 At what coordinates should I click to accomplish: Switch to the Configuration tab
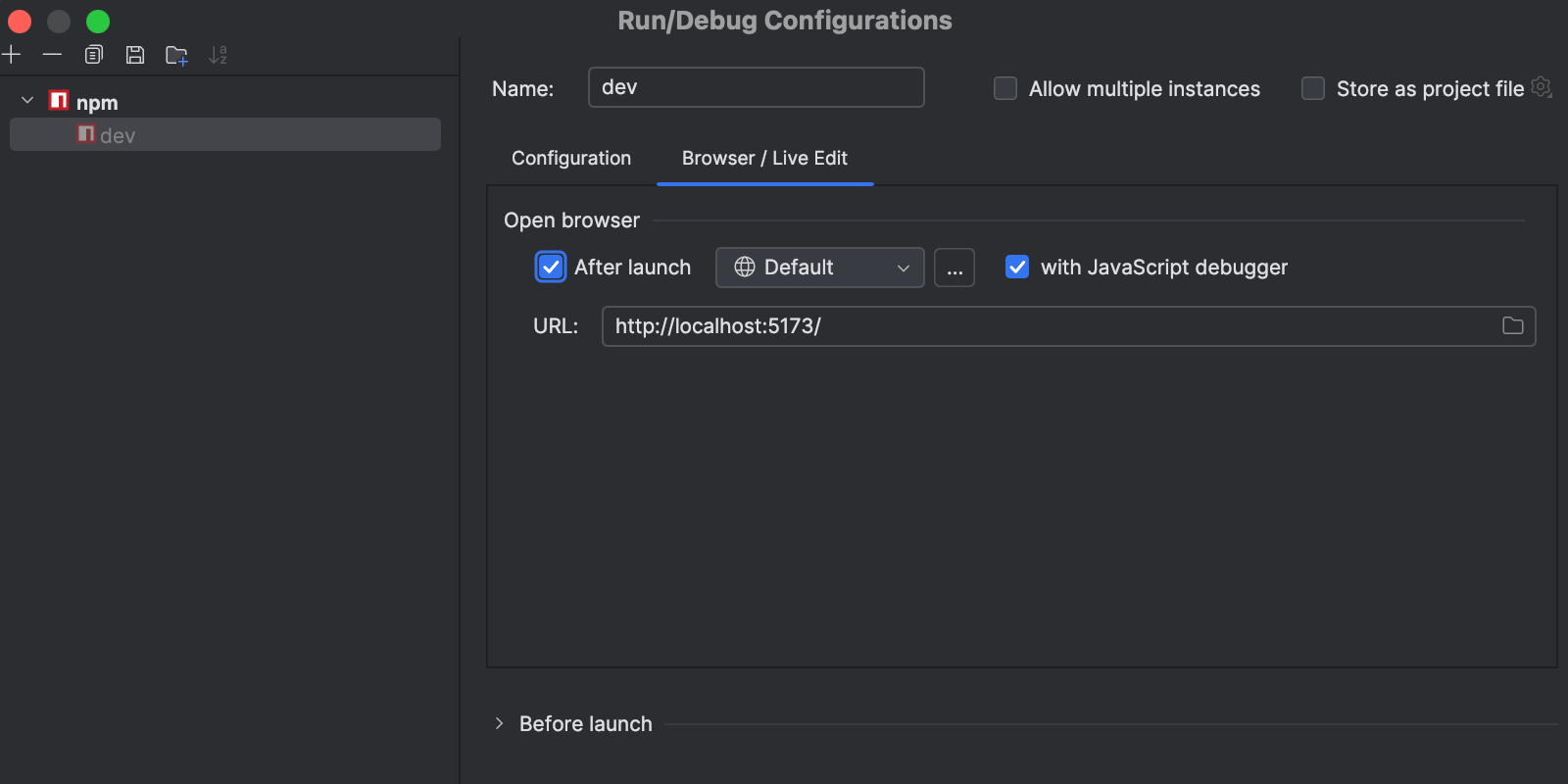pyautogui.click(x=571, y=159)
